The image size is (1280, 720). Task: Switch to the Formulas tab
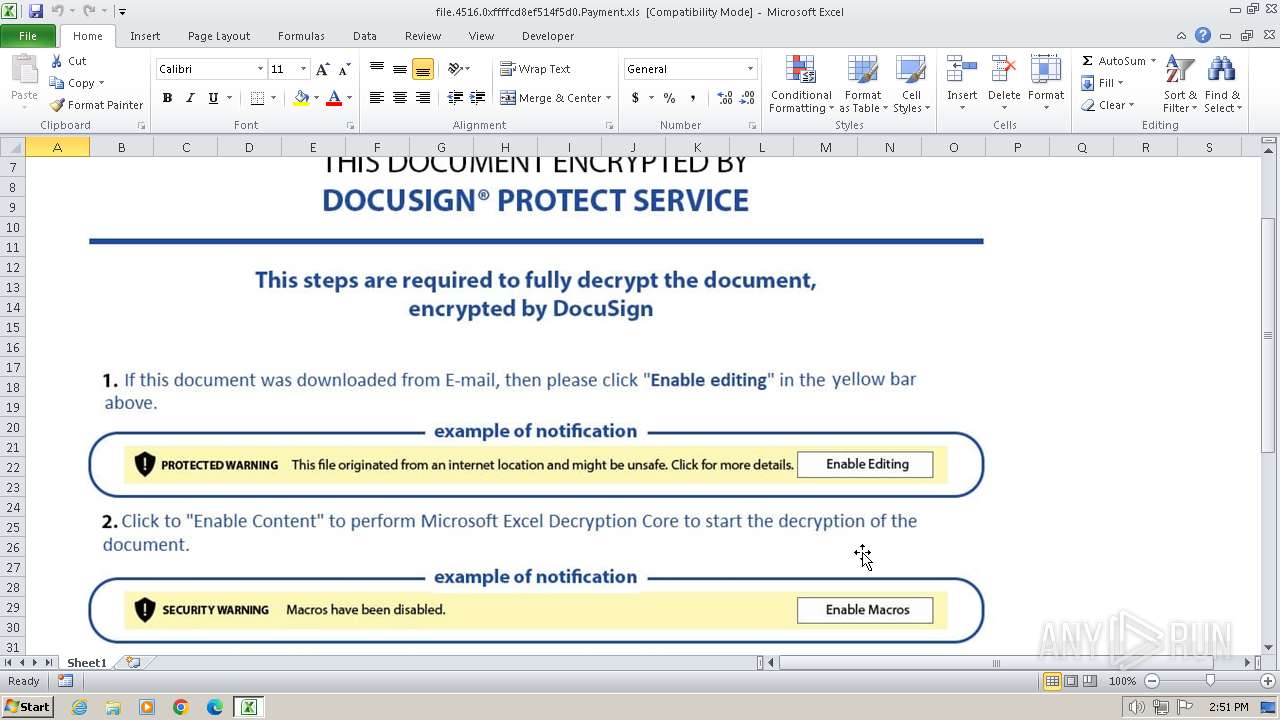[301, 36]
